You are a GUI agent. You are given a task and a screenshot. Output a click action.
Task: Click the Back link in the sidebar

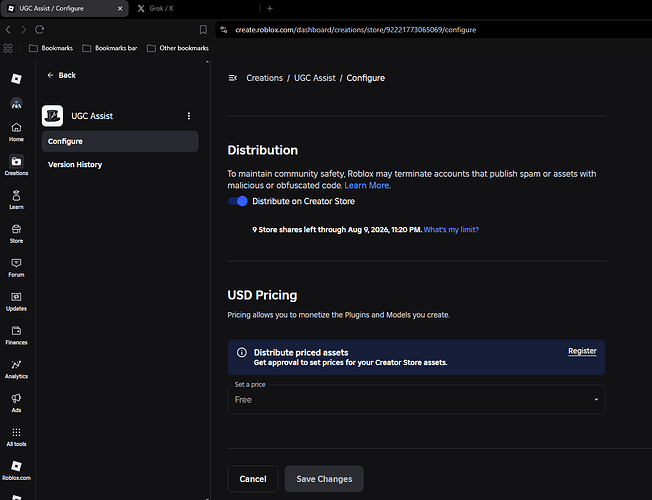(x=62, y=75)
